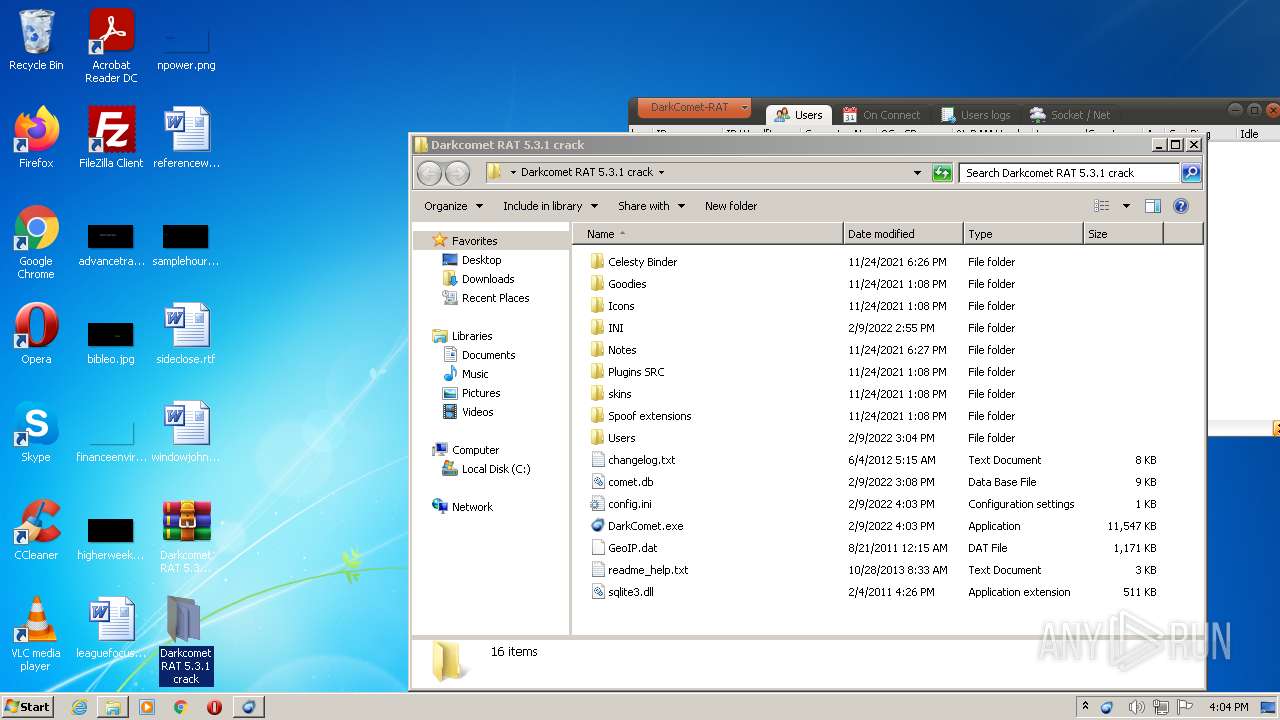This screenshot has height=720, width=1280.
Task: Show hidden tray icons arrow
Action: pyautogui.click(x=1085, y=707)
